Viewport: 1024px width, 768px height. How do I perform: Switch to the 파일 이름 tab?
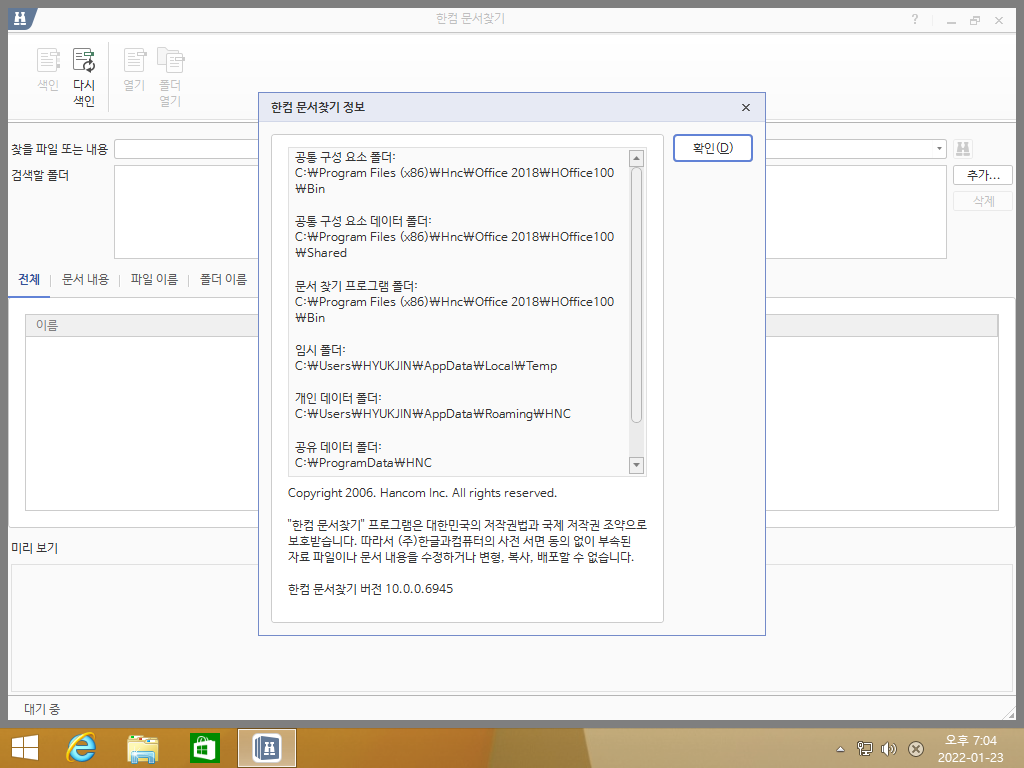pos(154,280)
